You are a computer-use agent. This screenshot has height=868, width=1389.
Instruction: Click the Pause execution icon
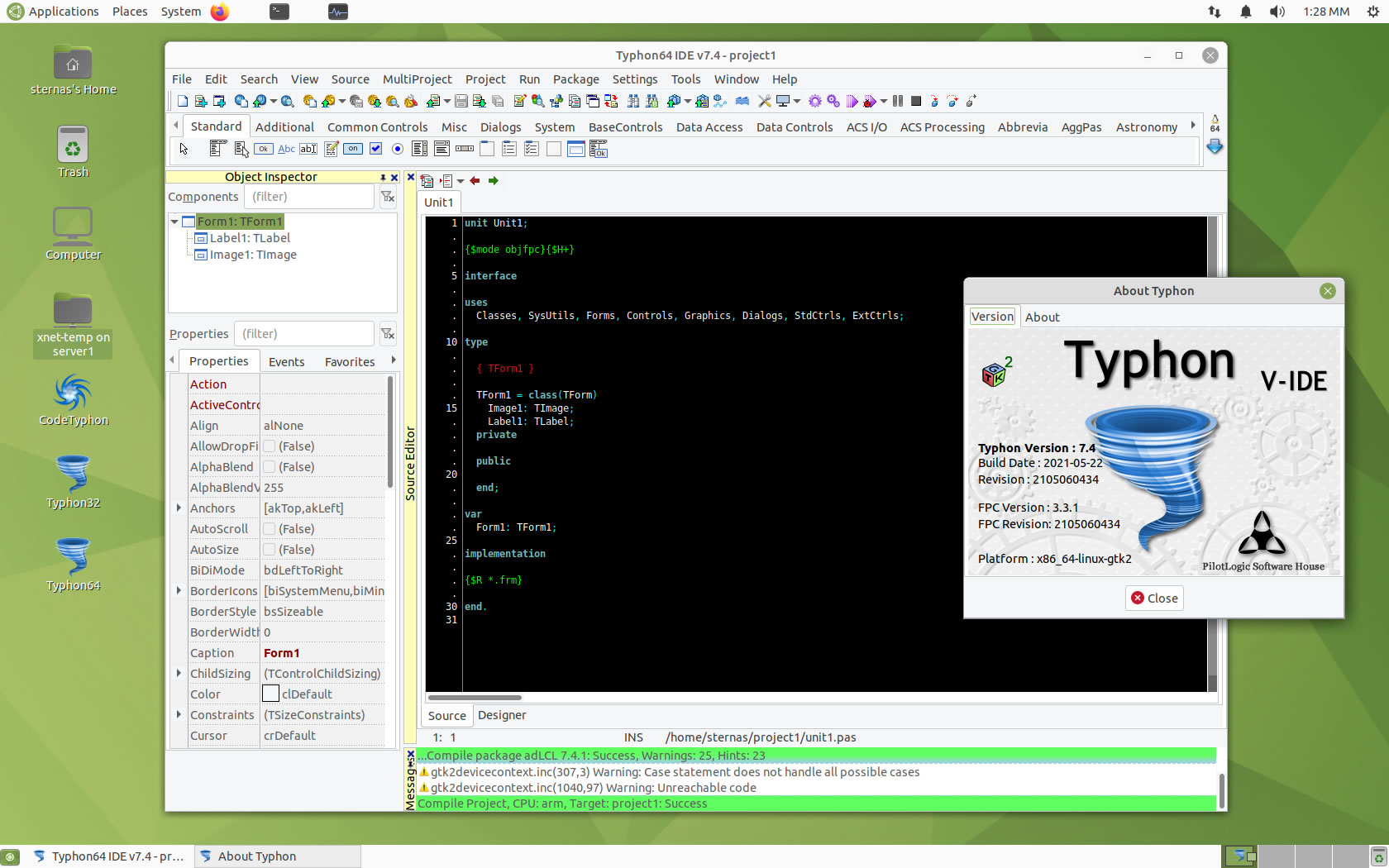[x=898, y=101]
